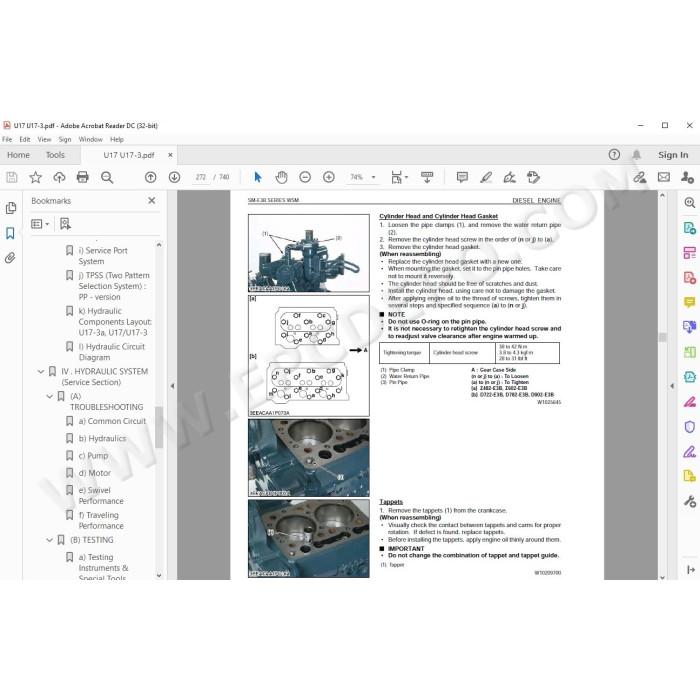This screenshot has height=700, width=700.
Task: Collapse the (B) TESTING bookmark
Action: (50, 540)
